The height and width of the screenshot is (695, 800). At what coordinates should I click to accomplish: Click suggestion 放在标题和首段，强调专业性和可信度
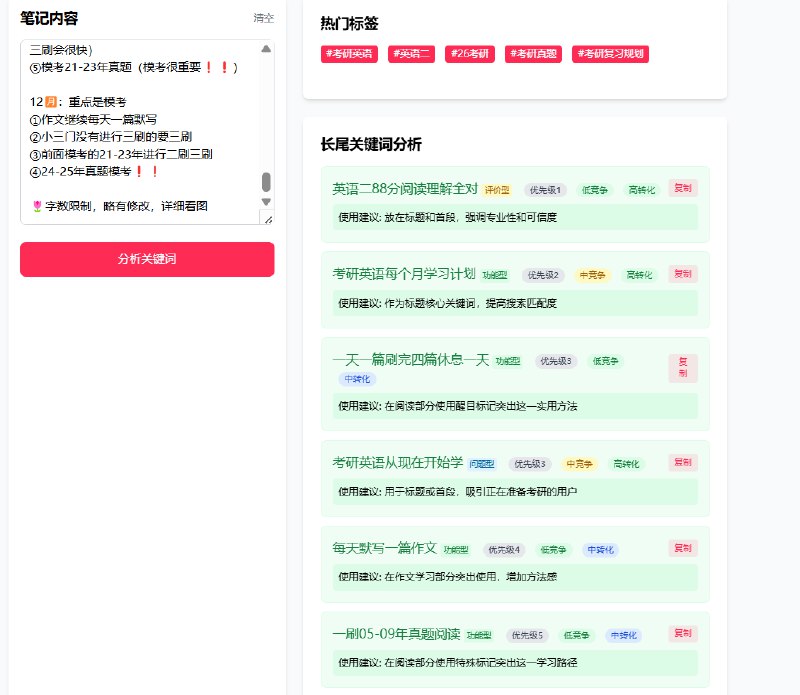pyautogui.click(x=470, y=217)
